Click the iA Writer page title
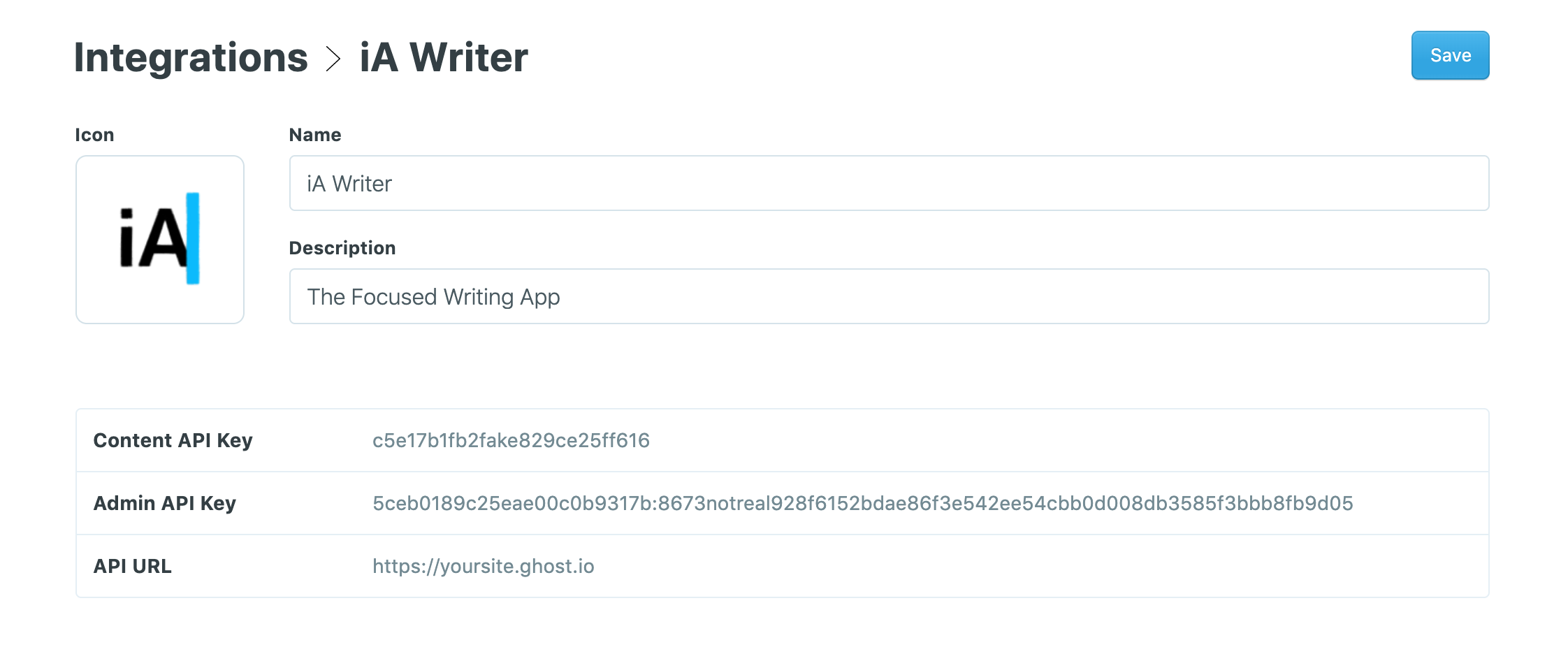Viewport: 1568px width, 654px height. (444, 58)
